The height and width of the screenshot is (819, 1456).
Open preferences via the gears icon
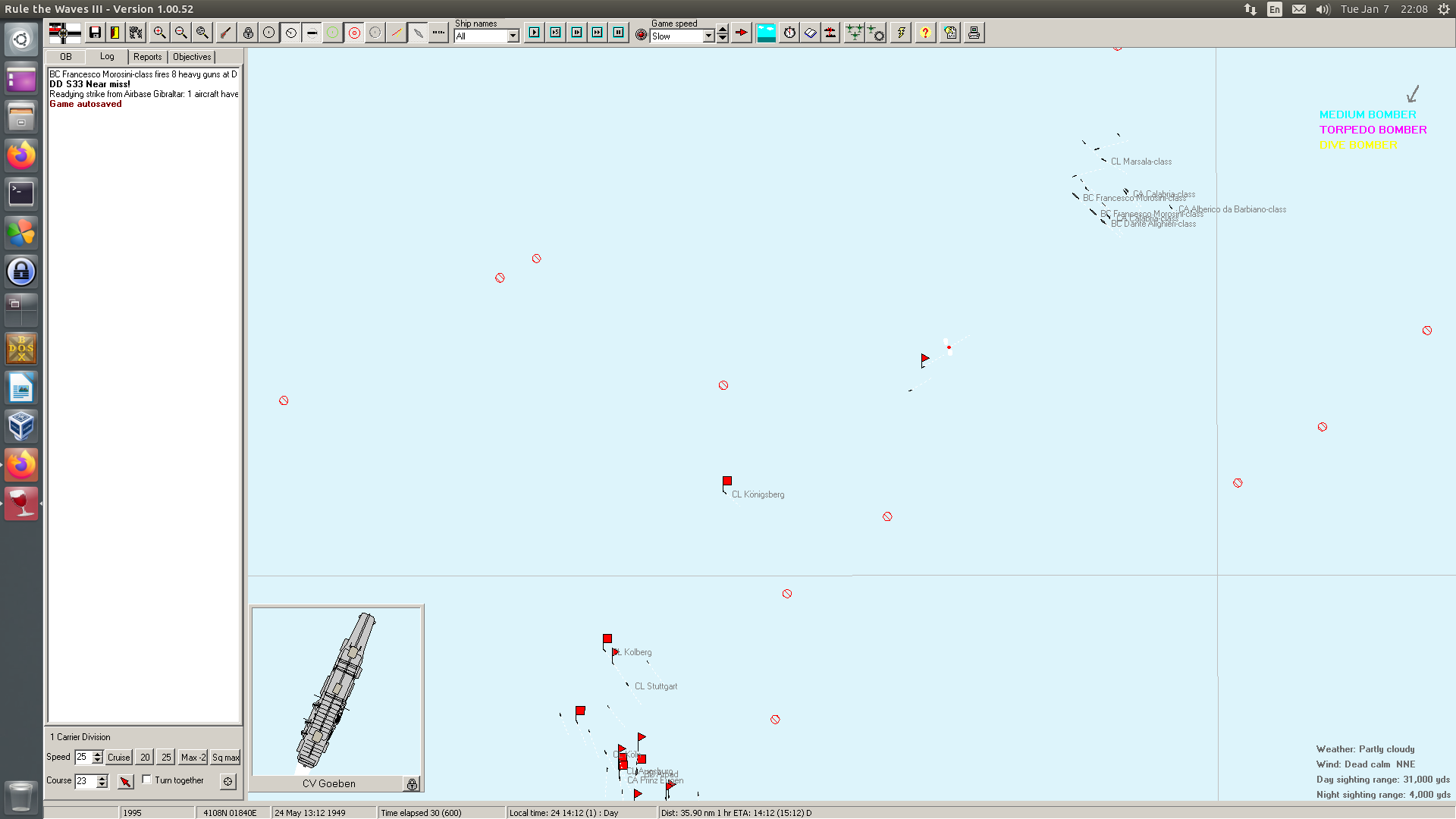point(136,33)
